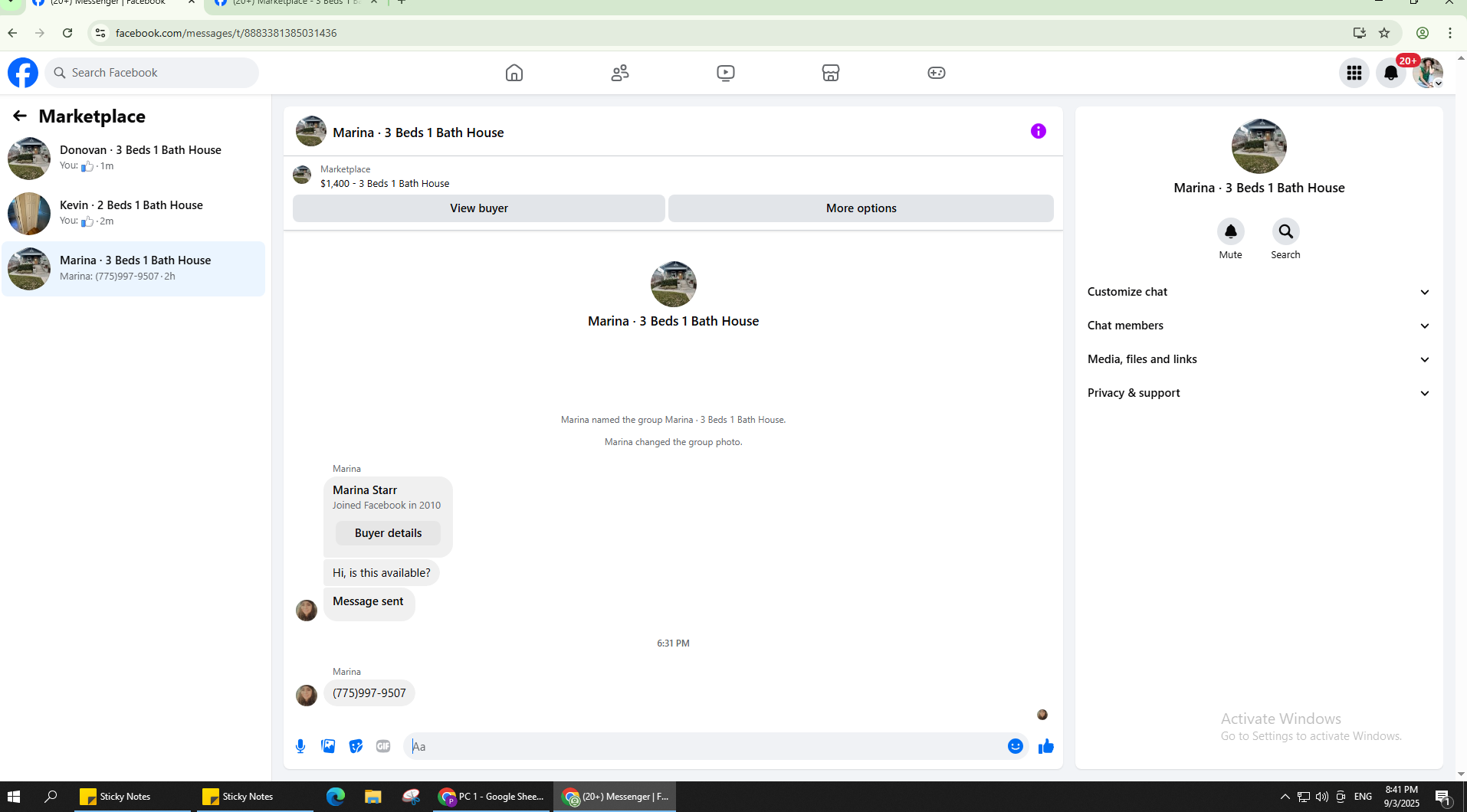Viewport: 1467px width, 812px height.
Task: Go to Home feed icon
Action: click(514, 73)
